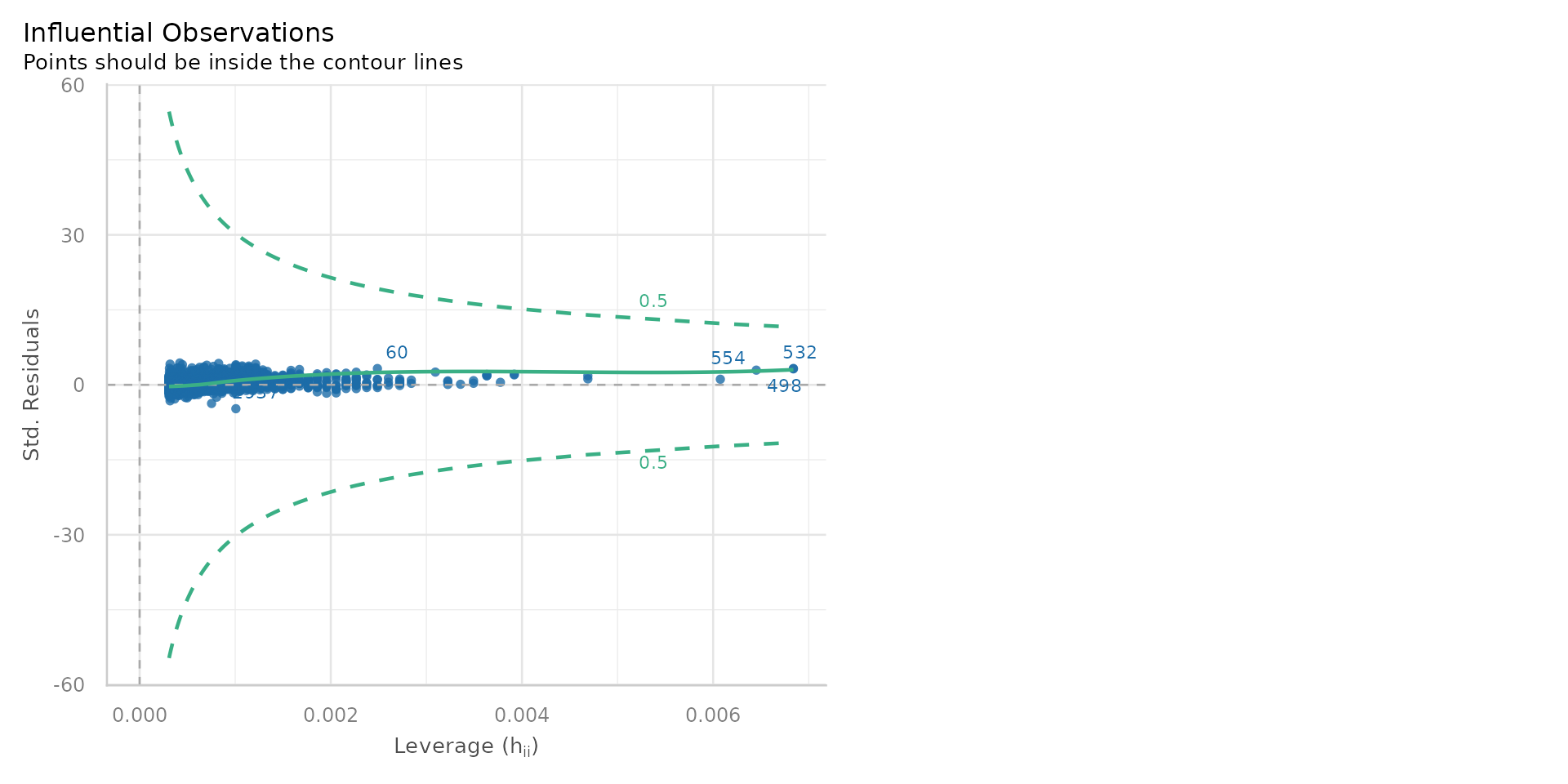Select the observation label 532
1568x784 pixels.
click(x=799, y=353)
